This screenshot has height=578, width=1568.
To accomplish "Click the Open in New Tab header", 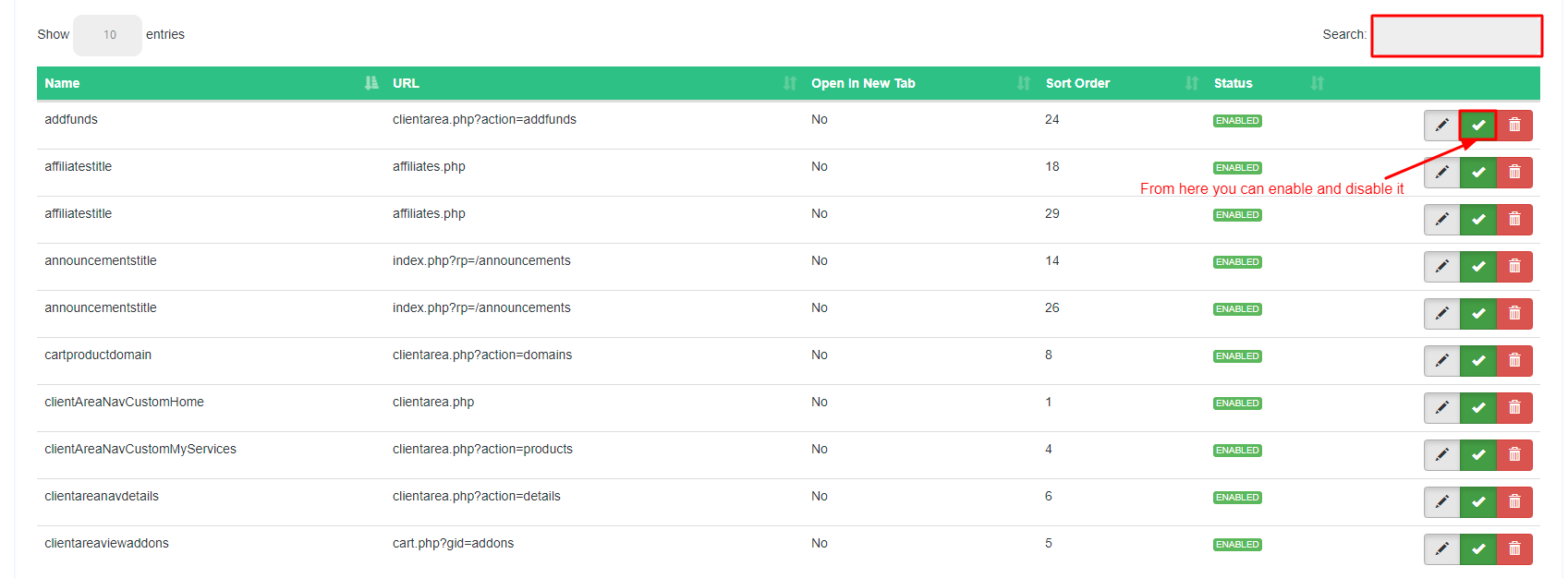I will tap(863, 83).
